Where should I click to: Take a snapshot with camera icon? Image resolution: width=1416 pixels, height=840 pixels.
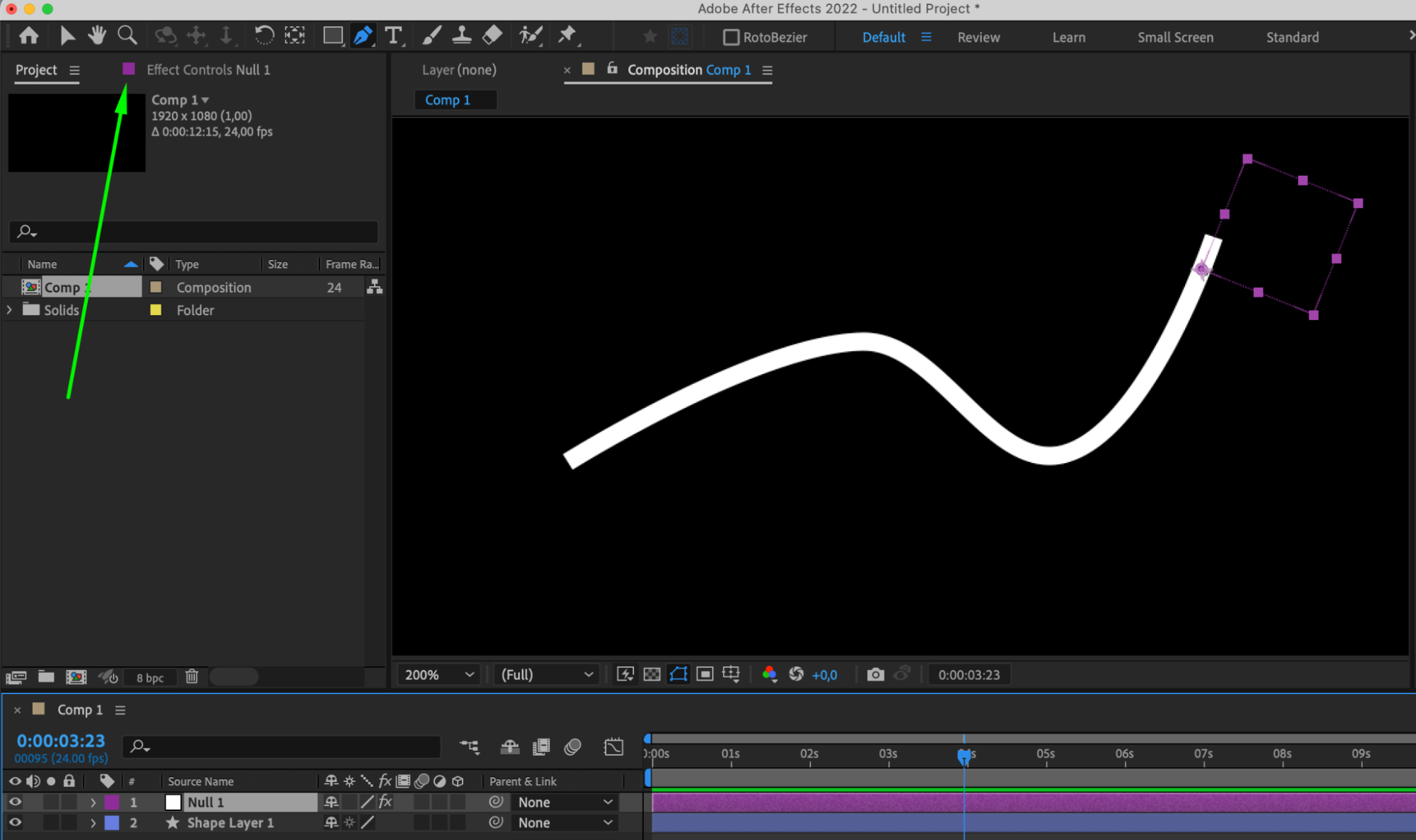tap(876, 674)
